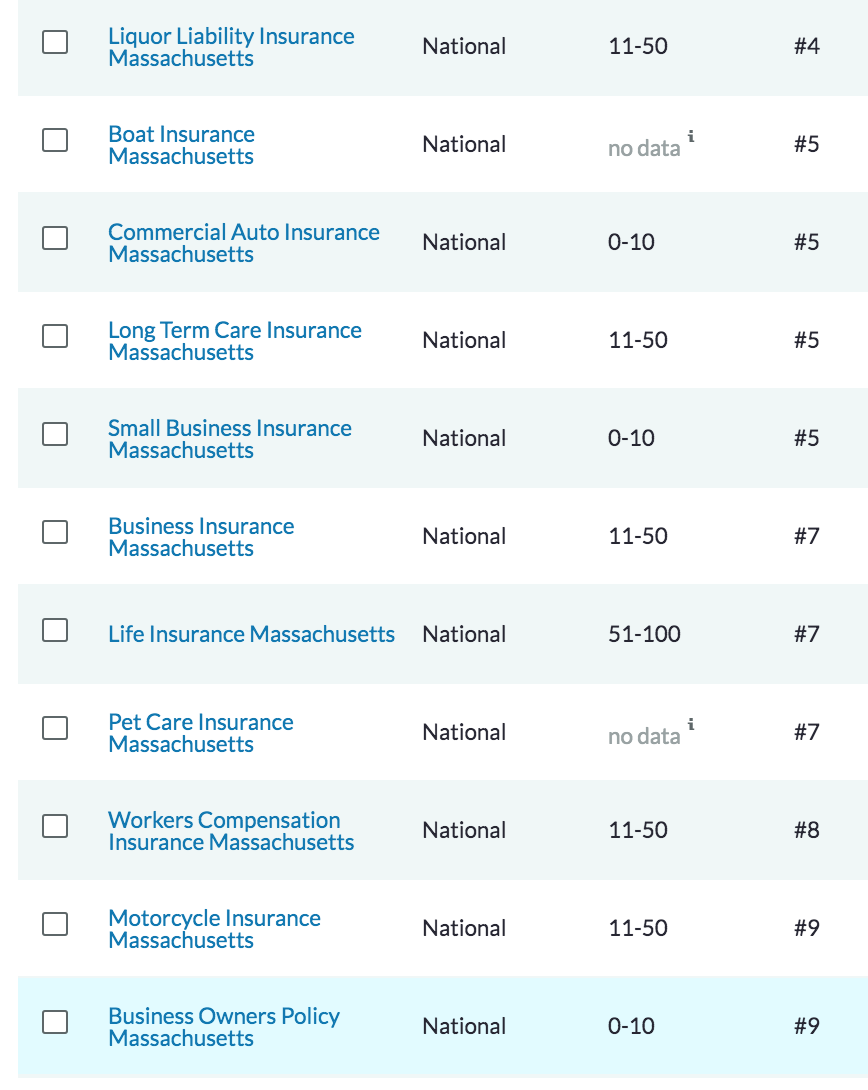Click info icon next to Pet Care no data

(x=691, y=725)
